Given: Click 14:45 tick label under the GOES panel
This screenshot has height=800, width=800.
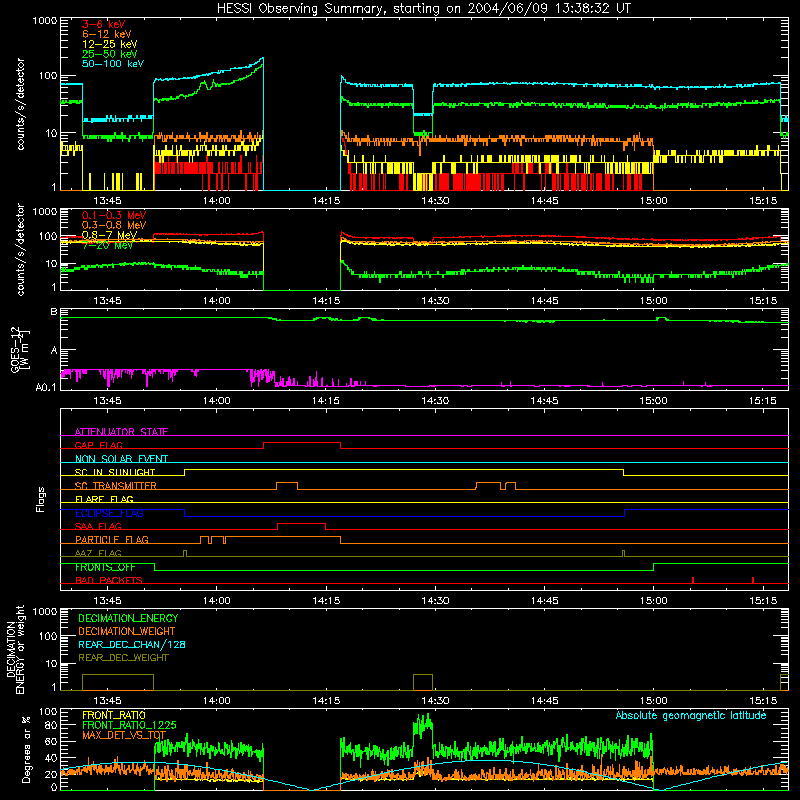Looking at the screenshot, I should tap(544, 401).
